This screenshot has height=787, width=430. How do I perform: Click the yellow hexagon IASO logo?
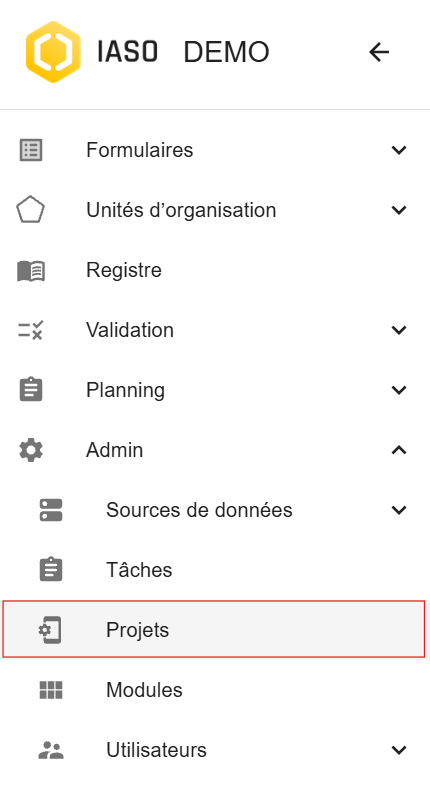(x=53, y=52)
